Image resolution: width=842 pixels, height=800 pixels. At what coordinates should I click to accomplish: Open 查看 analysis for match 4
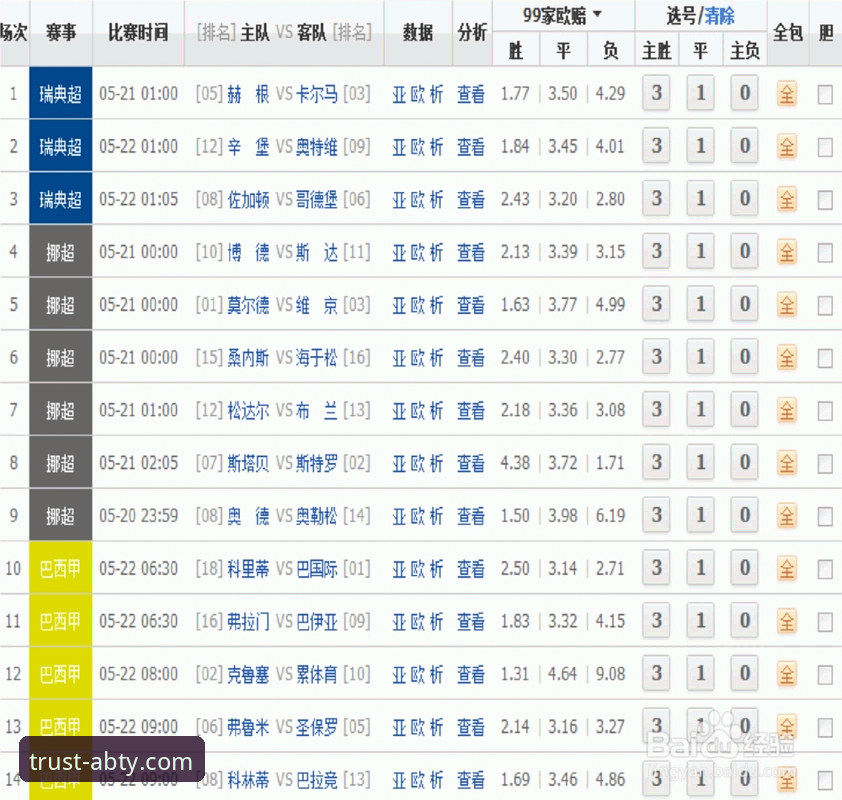[x=470, y=252]
